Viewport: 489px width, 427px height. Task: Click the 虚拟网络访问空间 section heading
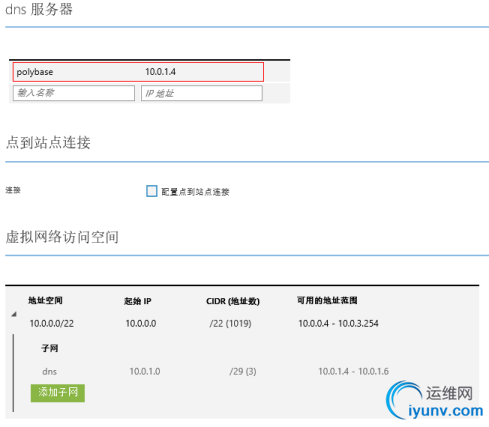[62, 237]
